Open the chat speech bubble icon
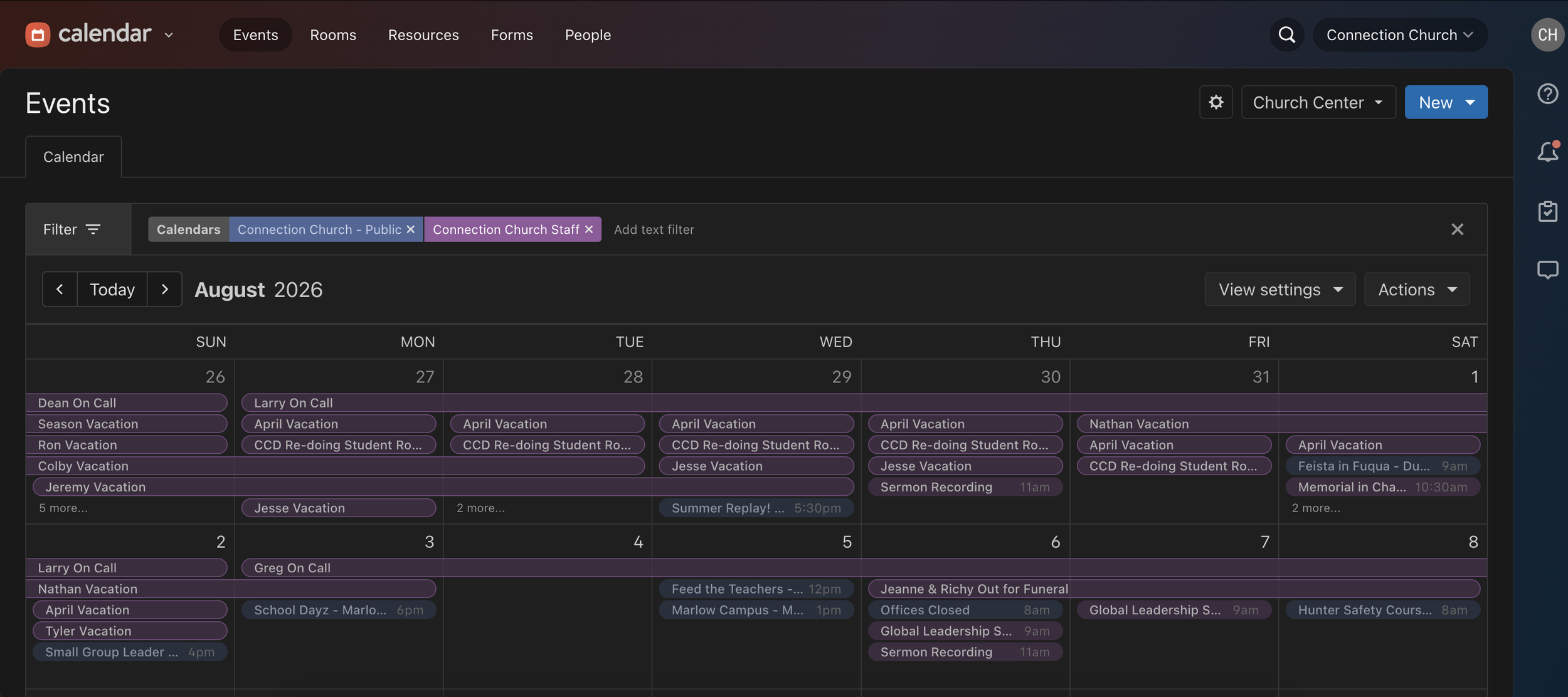This screenshot has width=1568, height=697. [x=1547, y=270]
